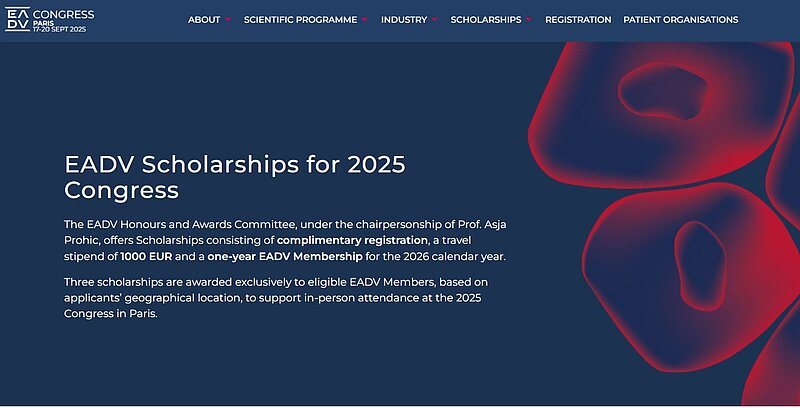Click the Paris 17-20 Sept 2025 date text
The height and width of the screenshot is (408, 800).
(x=62, y=26)
